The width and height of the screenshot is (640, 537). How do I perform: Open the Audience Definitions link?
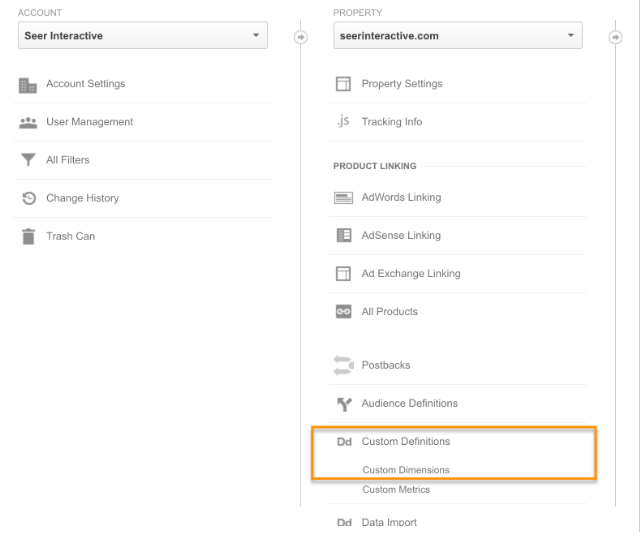point(409,404)
